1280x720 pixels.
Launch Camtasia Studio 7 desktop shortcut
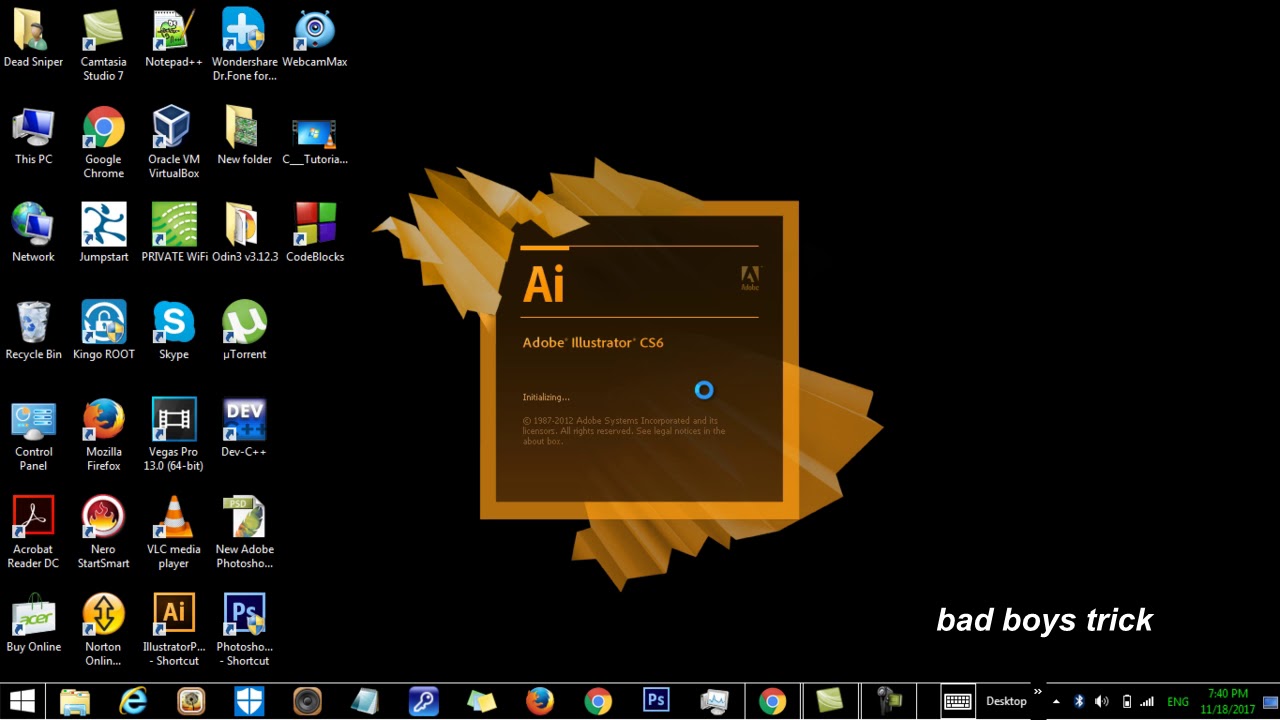(x=103, y=45)
